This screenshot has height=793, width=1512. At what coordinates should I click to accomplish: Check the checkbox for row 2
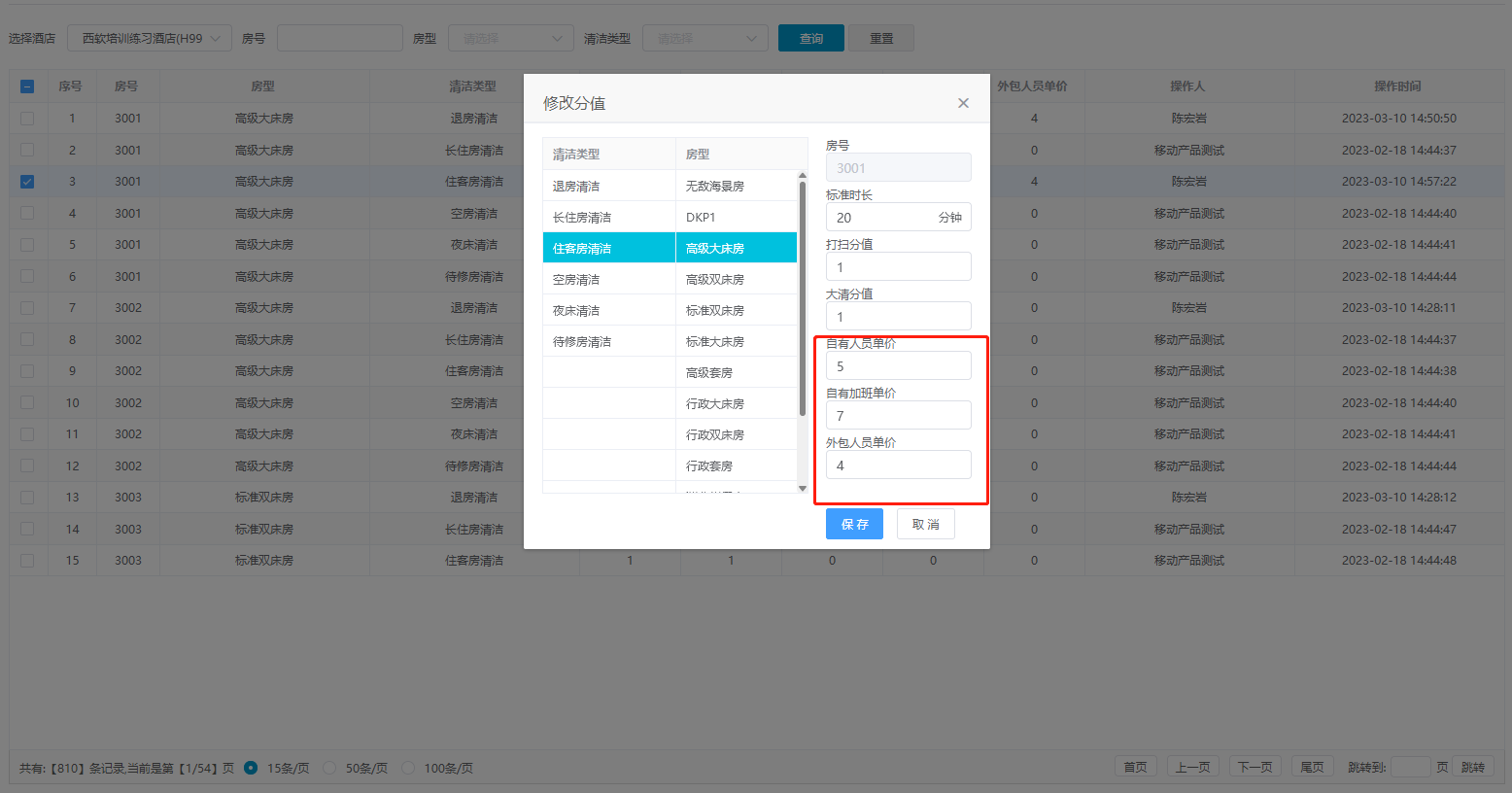[x=27, y=150]
